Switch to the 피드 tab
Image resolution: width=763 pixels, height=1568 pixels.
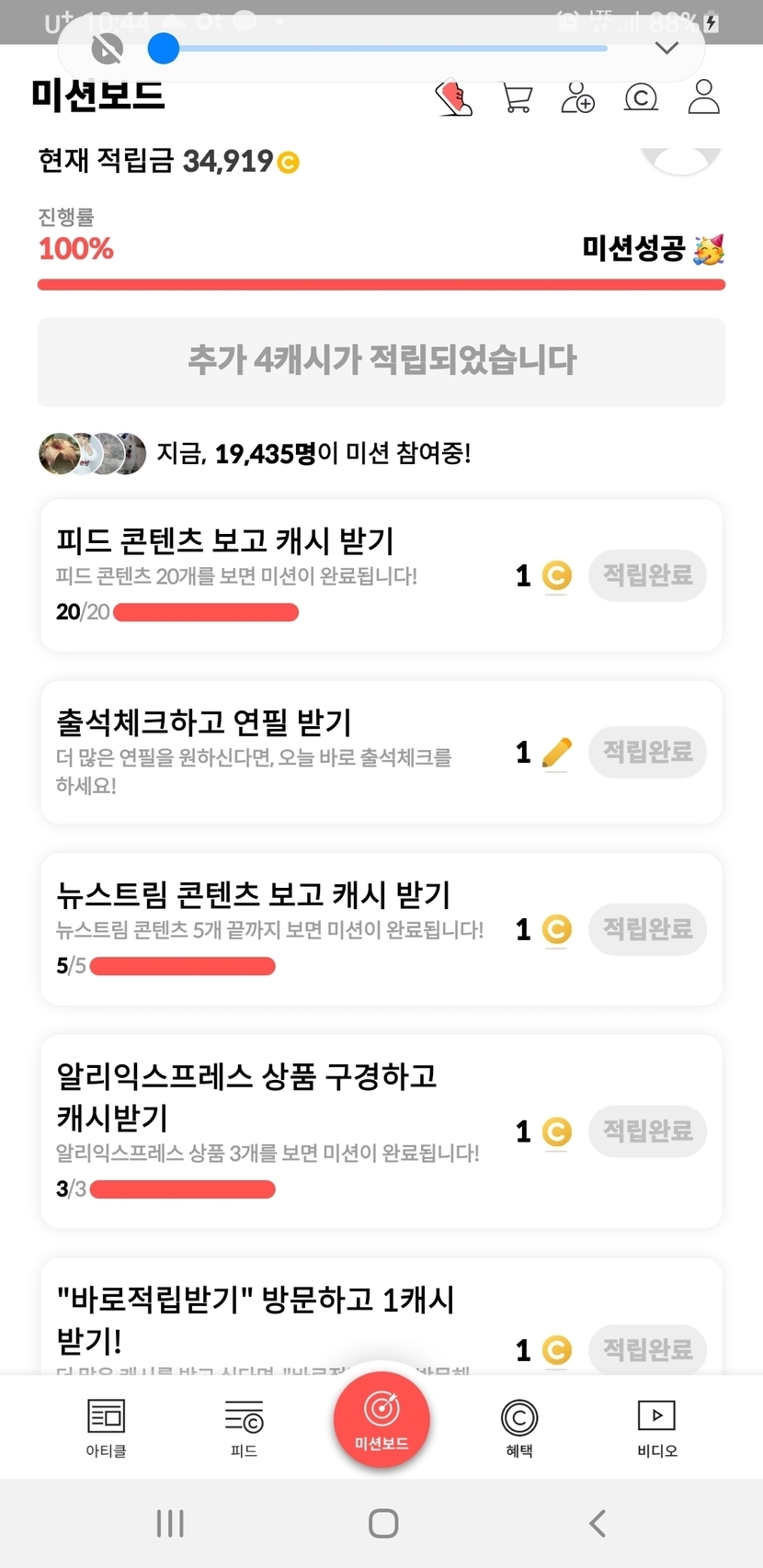(244, 1427)
